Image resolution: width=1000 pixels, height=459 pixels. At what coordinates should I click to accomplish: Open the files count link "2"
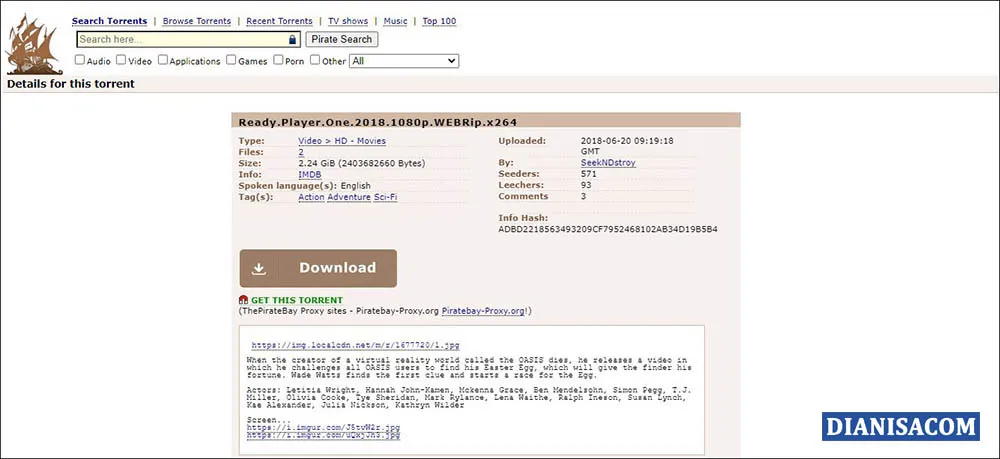(301, 152)
